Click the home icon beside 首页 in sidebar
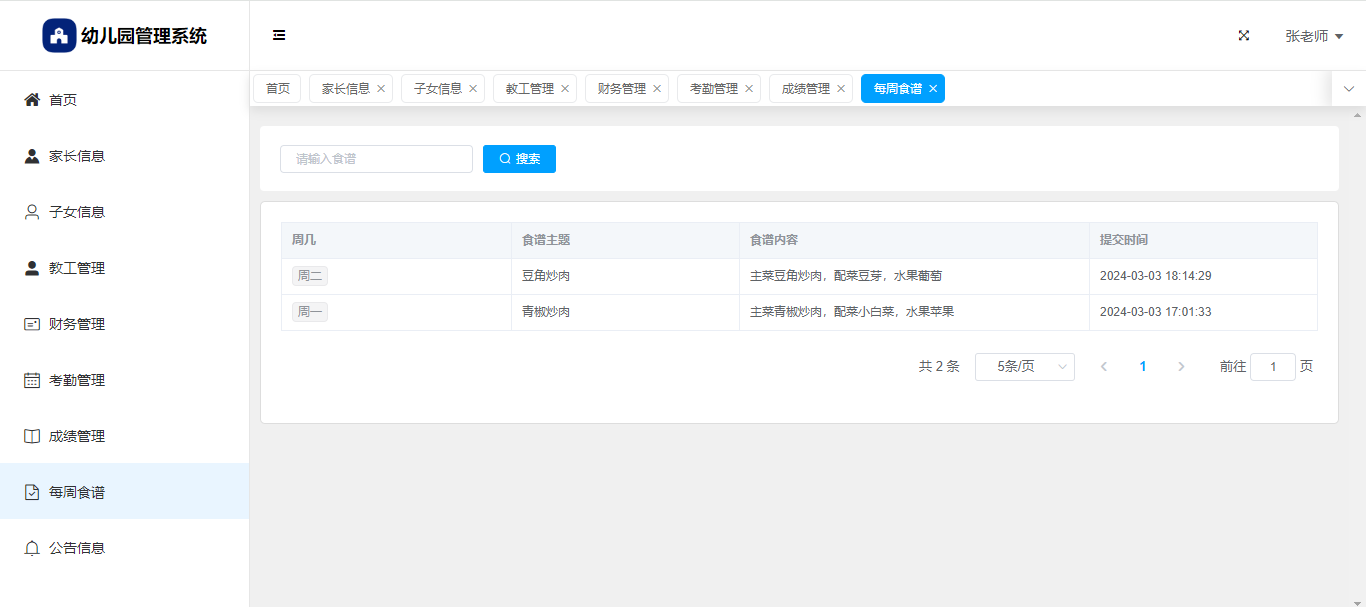 click(32, 100)
